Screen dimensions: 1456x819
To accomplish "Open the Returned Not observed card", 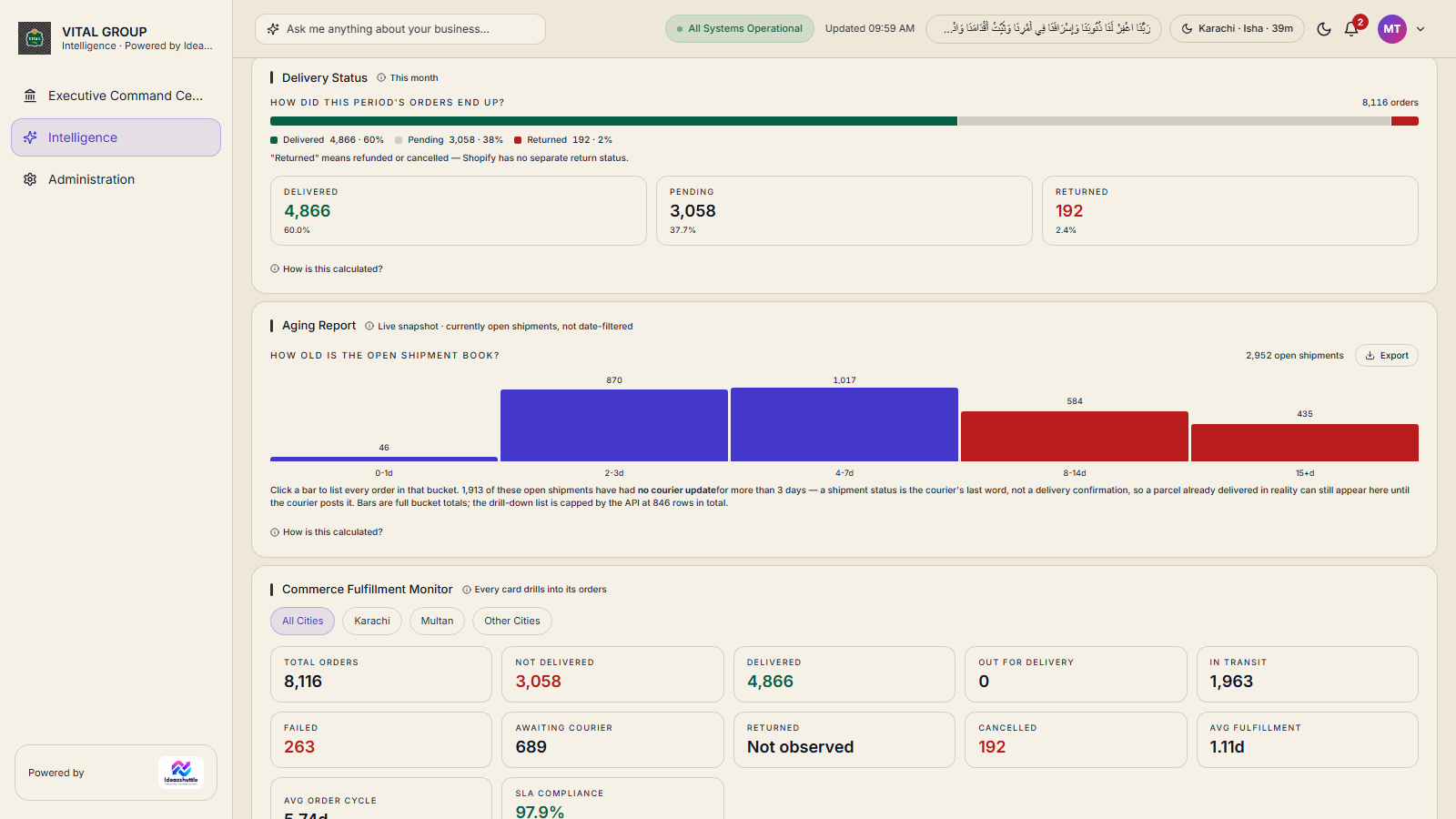I will [844, 740].
